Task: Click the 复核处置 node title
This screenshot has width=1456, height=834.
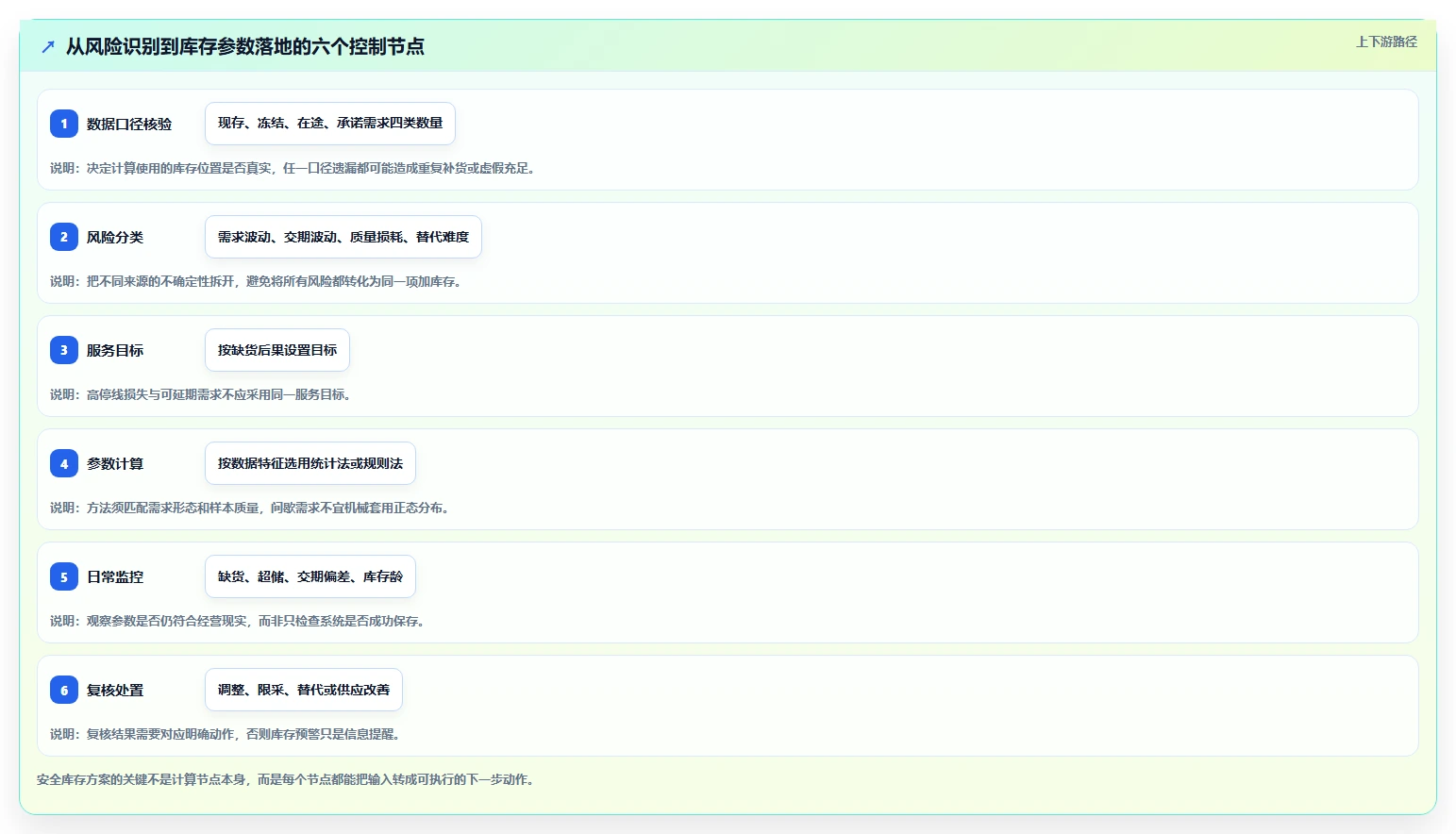Action: 115,690
